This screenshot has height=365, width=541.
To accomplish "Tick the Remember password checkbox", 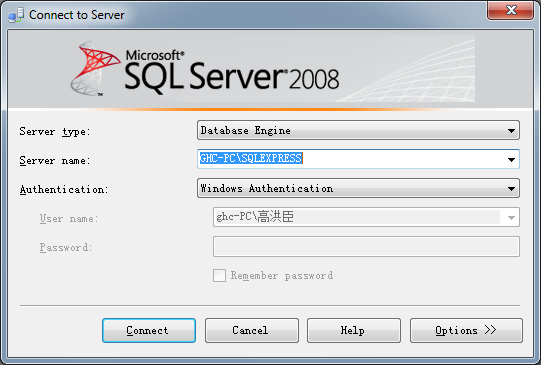I will pos(219,275).
